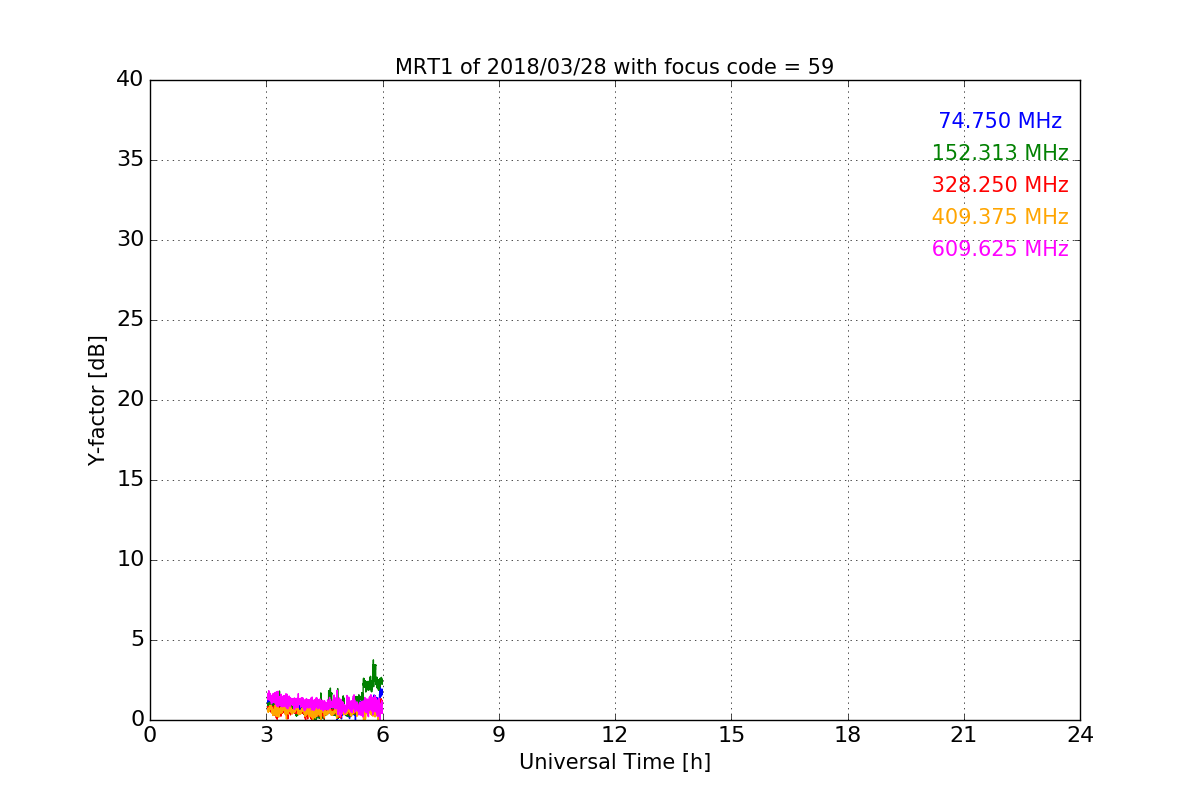Select the 328.250 MHz legend label
This screenshot has height=800, width=1200.
pos(1000,185)
